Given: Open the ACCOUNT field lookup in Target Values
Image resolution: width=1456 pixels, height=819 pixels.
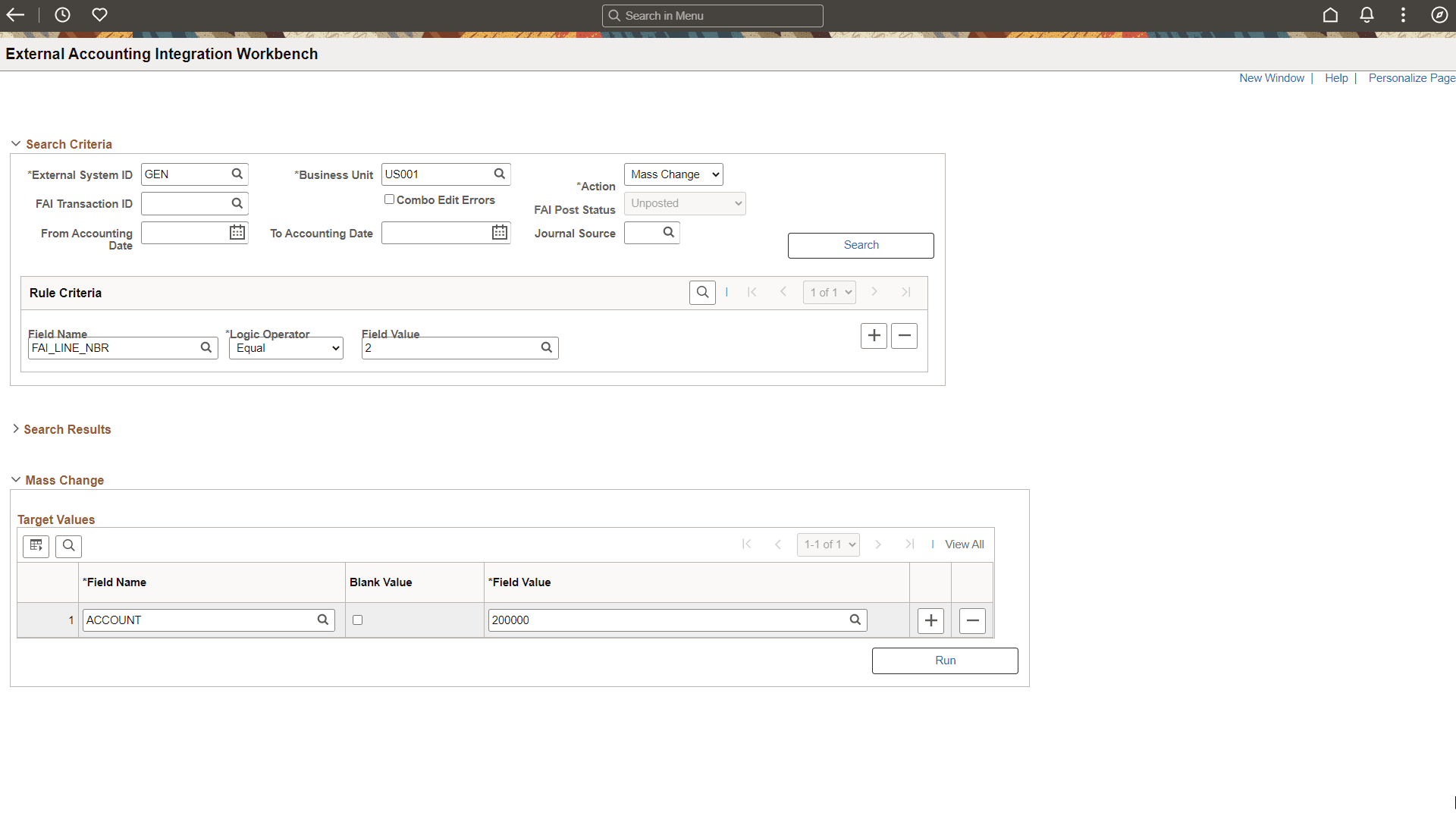Looking at the screenshot, I should coord(324,620).
